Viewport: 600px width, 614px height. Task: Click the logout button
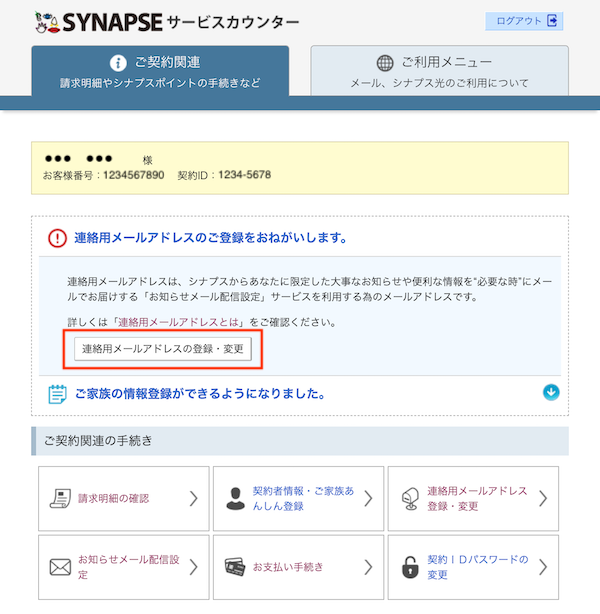click(524, 21)
